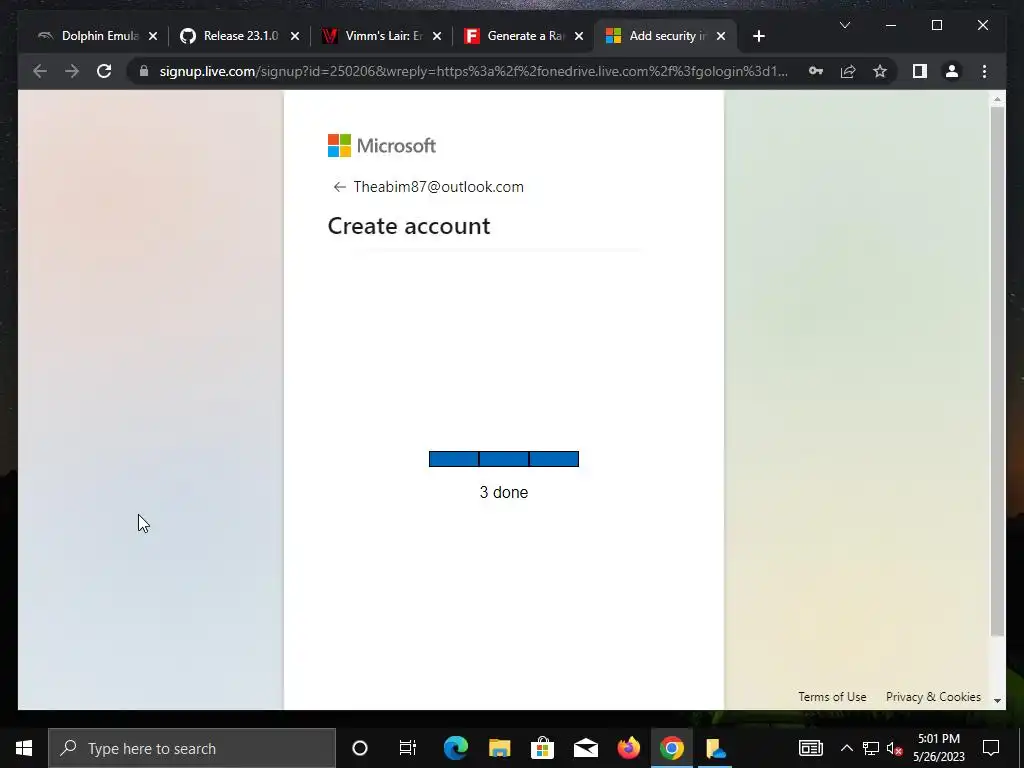
Task: Toggle the Chrome side panel
Action: pos(920,71)
